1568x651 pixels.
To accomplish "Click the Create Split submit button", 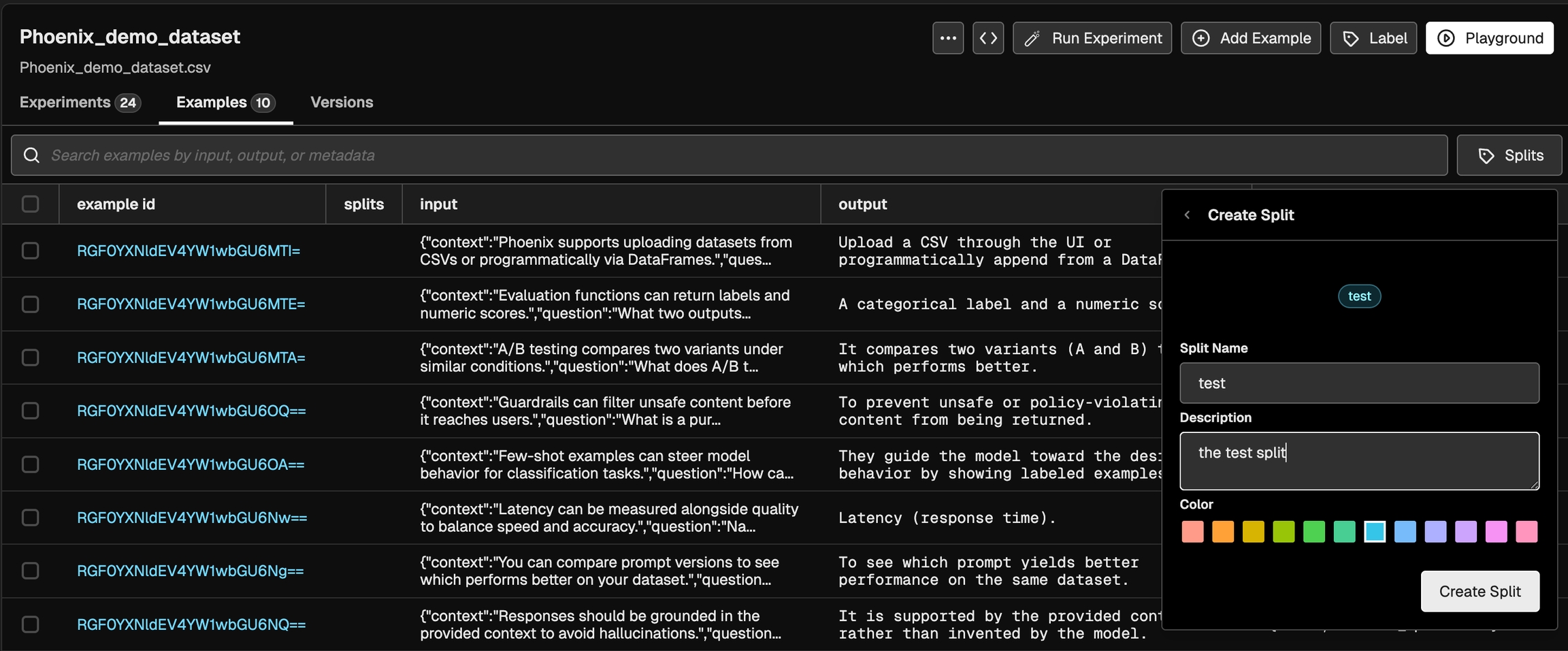I will (1480, 591).
